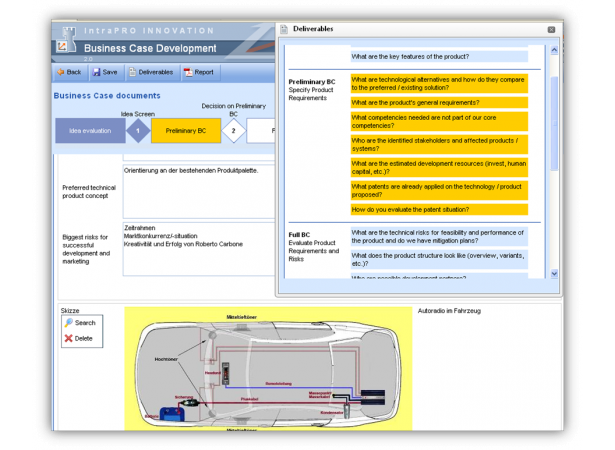Delete the Skizze sketch image

[x=79, y=338]
